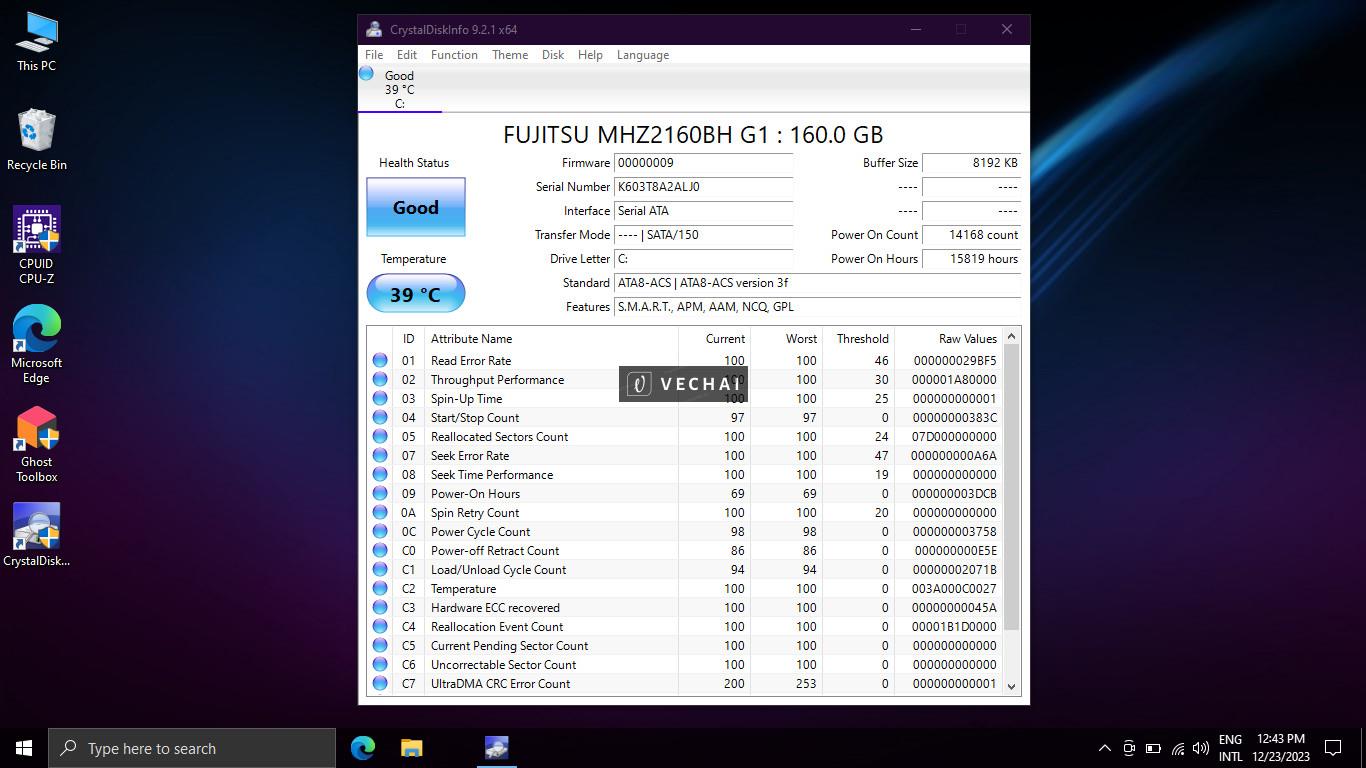1366x768 pixels.
Task: Click the Read Error Rate status orb
Action: tap(380, 361)
